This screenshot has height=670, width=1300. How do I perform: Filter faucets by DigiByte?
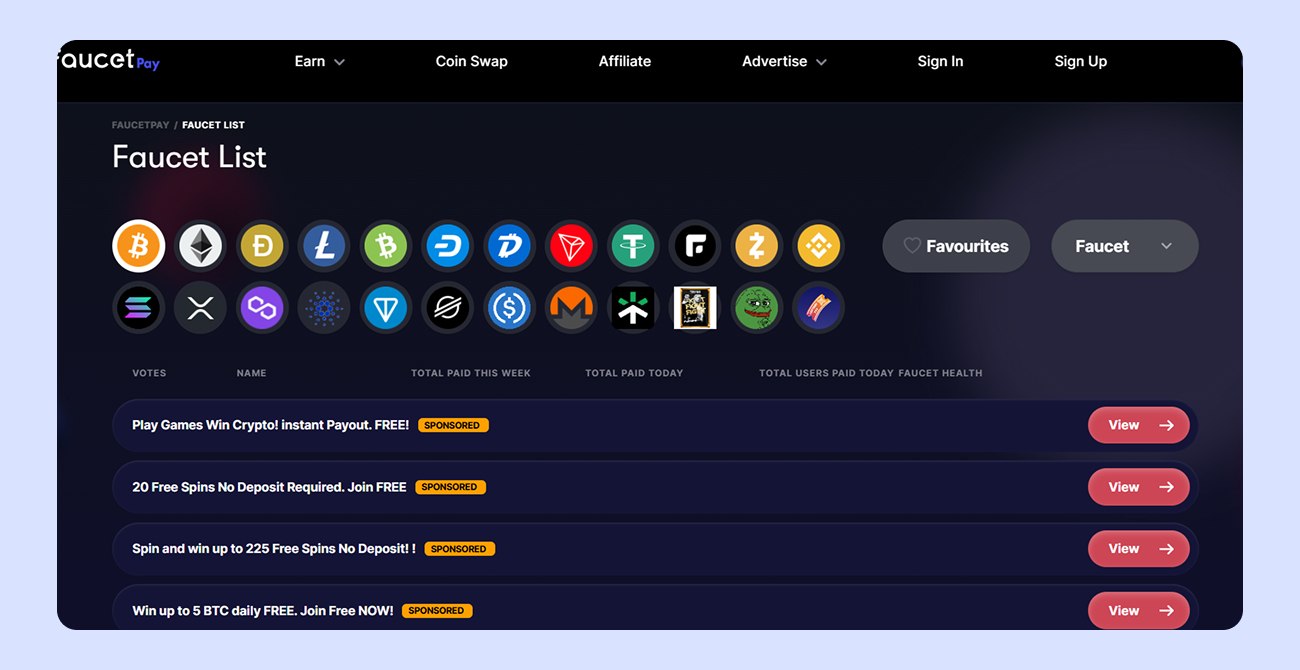point(509,246)
